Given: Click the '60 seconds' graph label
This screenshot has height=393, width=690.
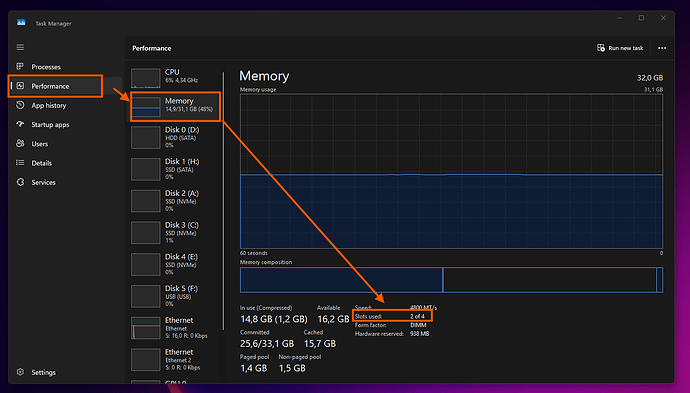Looking at the screenshot, I should click(x=253, y=253).
